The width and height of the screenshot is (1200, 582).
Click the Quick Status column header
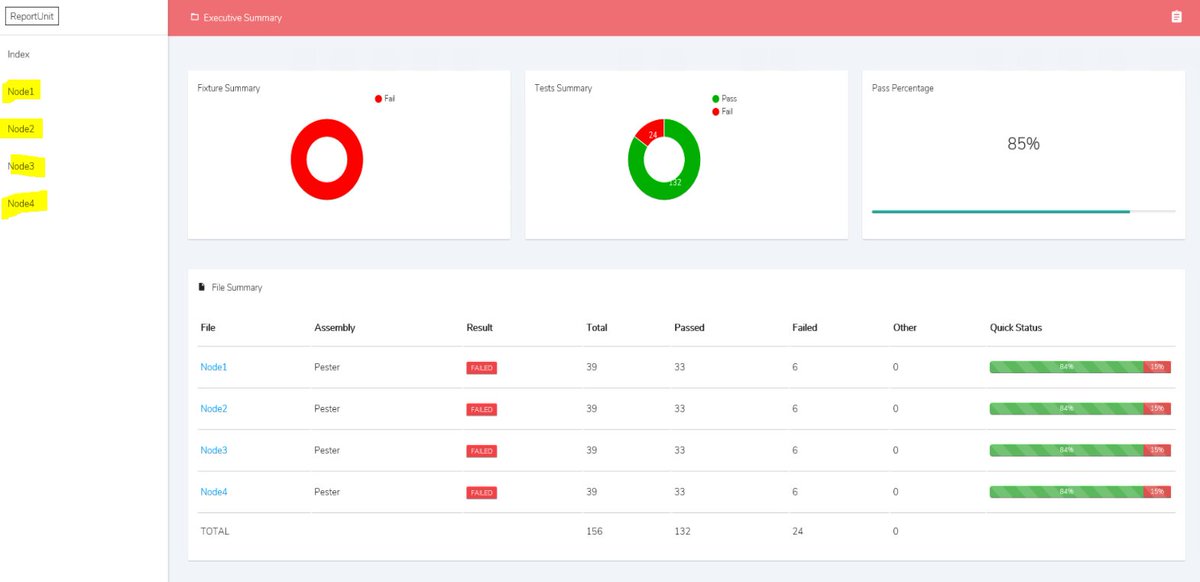tap(1016, 327)
